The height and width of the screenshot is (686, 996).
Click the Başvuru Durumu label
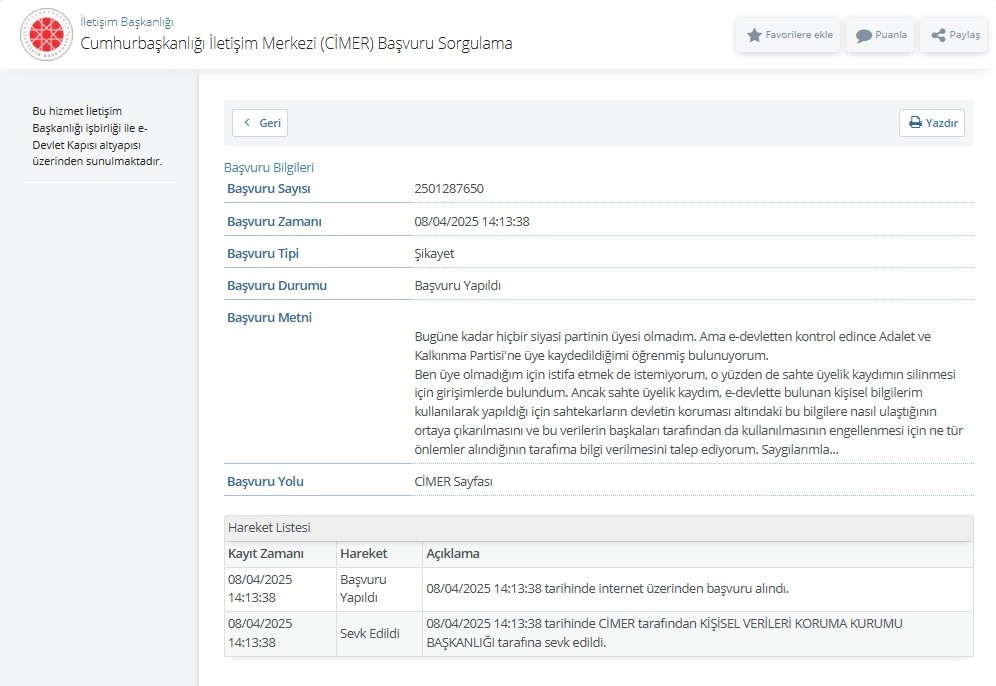pos(277,286)
